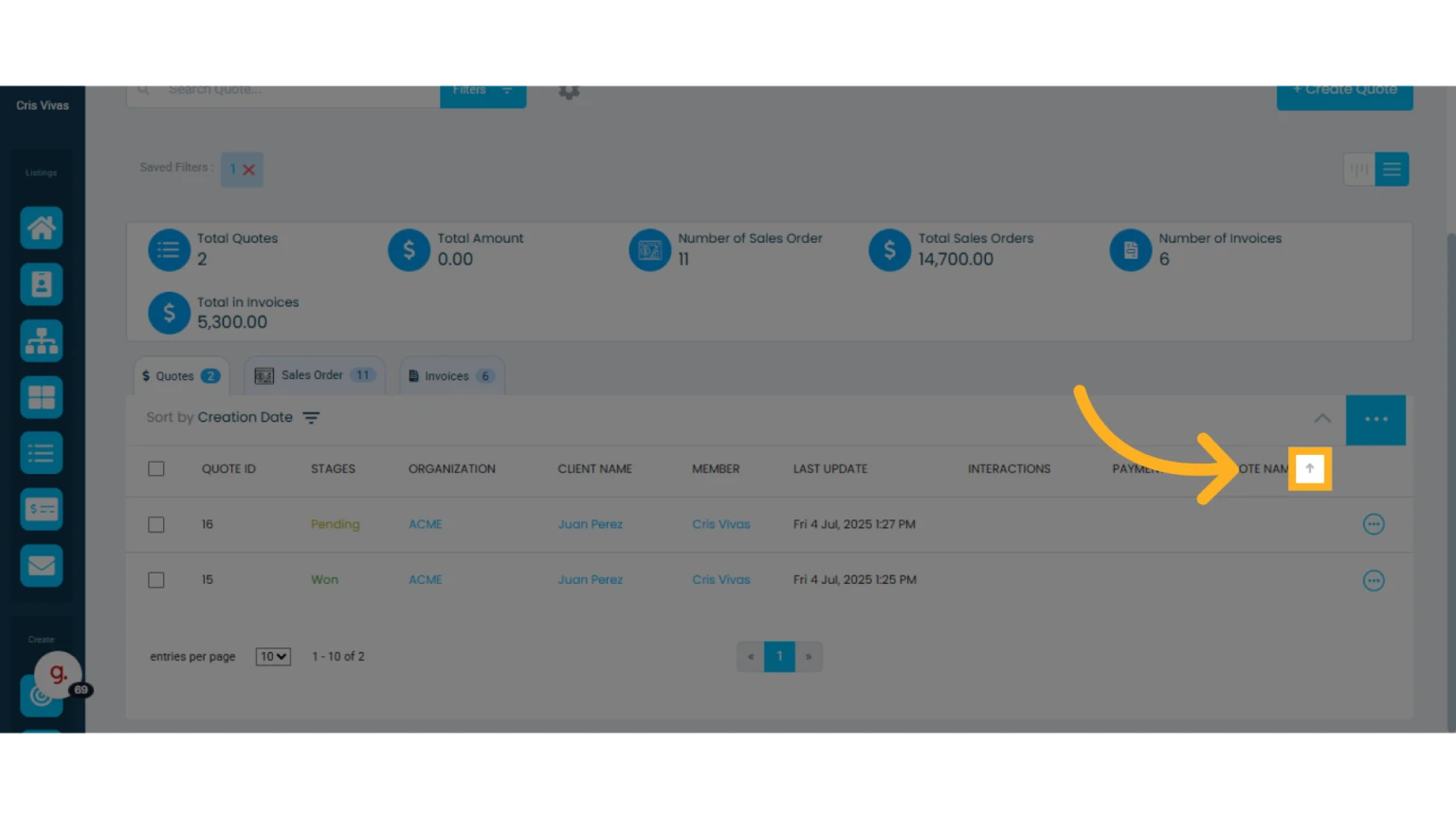The image size is (1456, 819).
Task: Go to next page in pagination
Action: coord(809,657)
